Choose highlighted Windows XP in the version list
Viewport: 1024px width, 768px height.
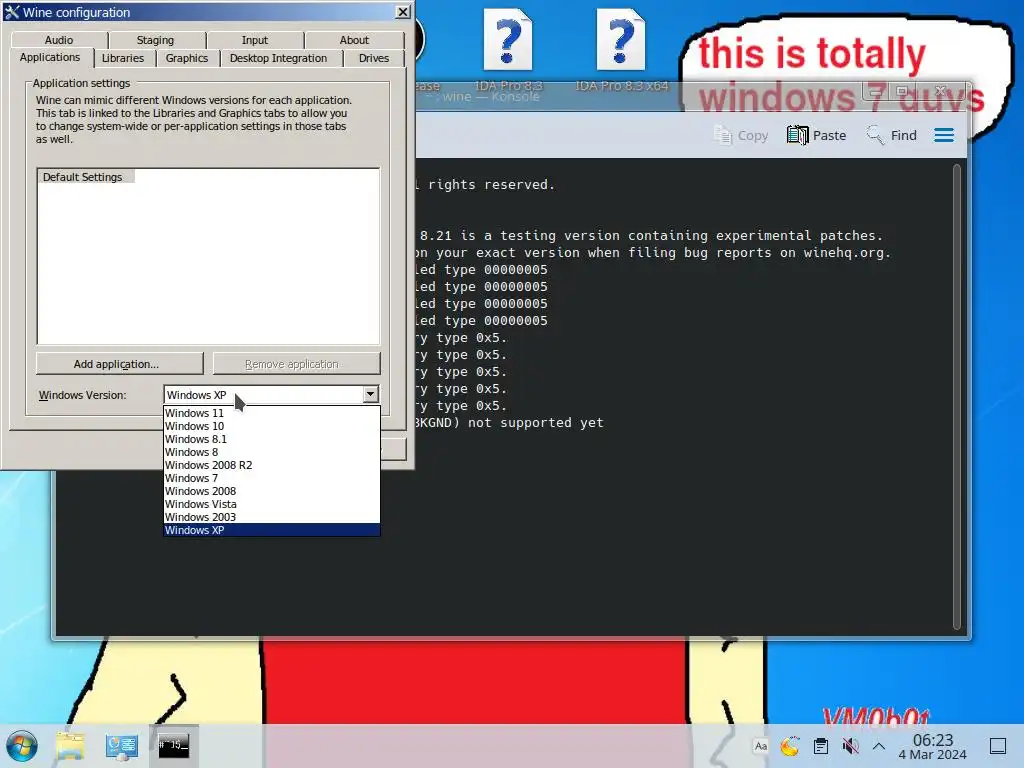(x=272, y=530)
